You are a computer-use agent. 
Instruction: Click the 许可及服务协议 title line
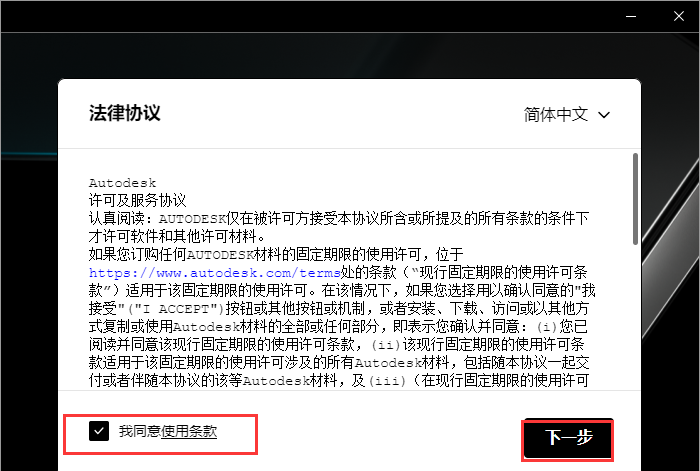(x=138, y=200)
